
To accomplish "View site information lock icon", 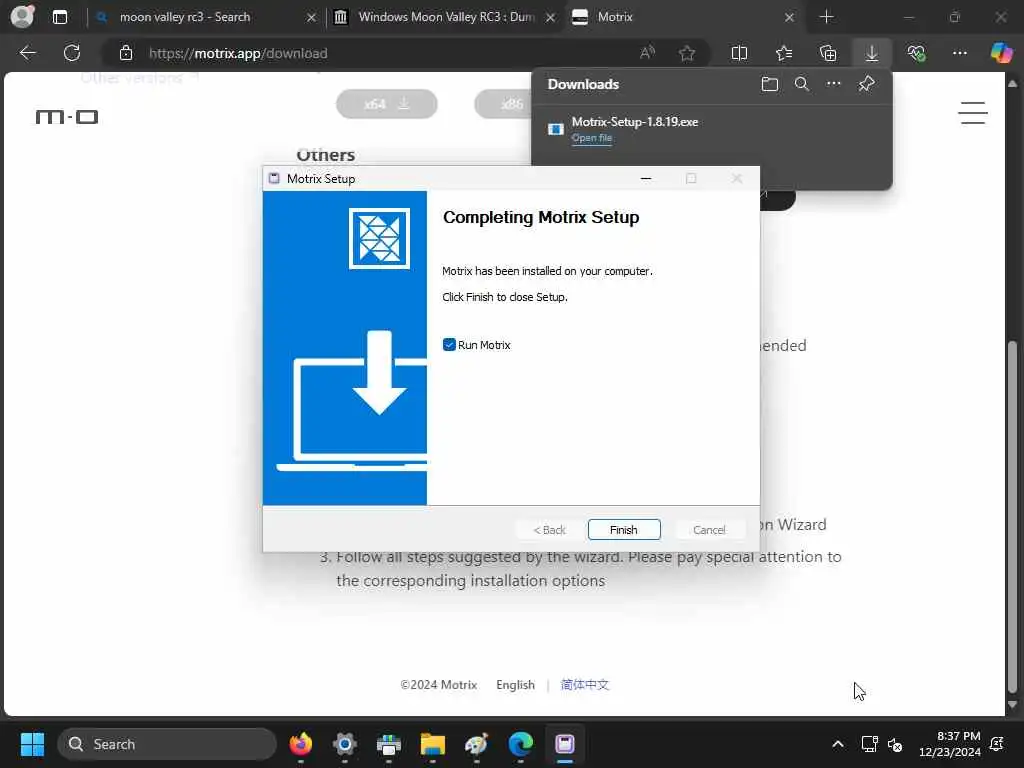I will 126,53.
